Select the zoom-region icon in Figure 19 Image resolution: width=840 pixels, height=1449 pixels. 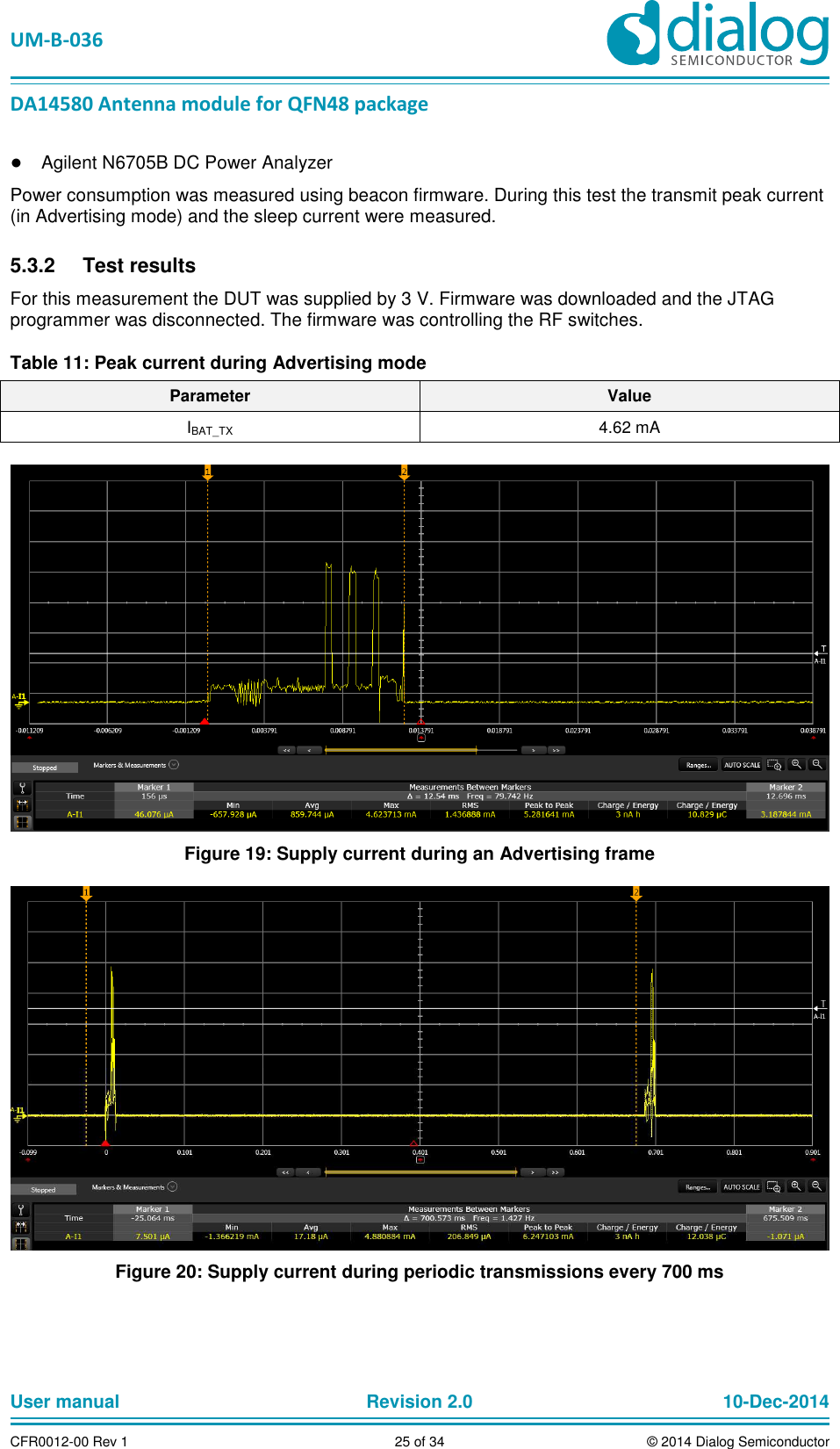(x=774, y=765)
